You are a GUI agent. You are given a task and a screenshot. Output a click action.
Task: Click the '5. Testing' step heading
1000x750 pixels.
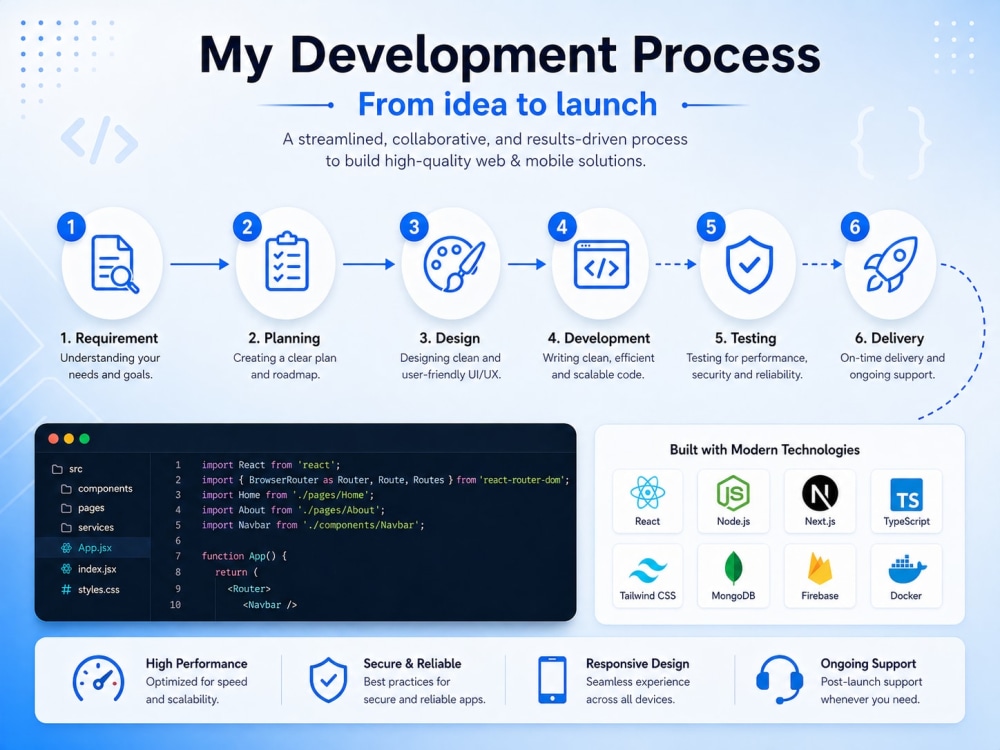coord(746,338)
